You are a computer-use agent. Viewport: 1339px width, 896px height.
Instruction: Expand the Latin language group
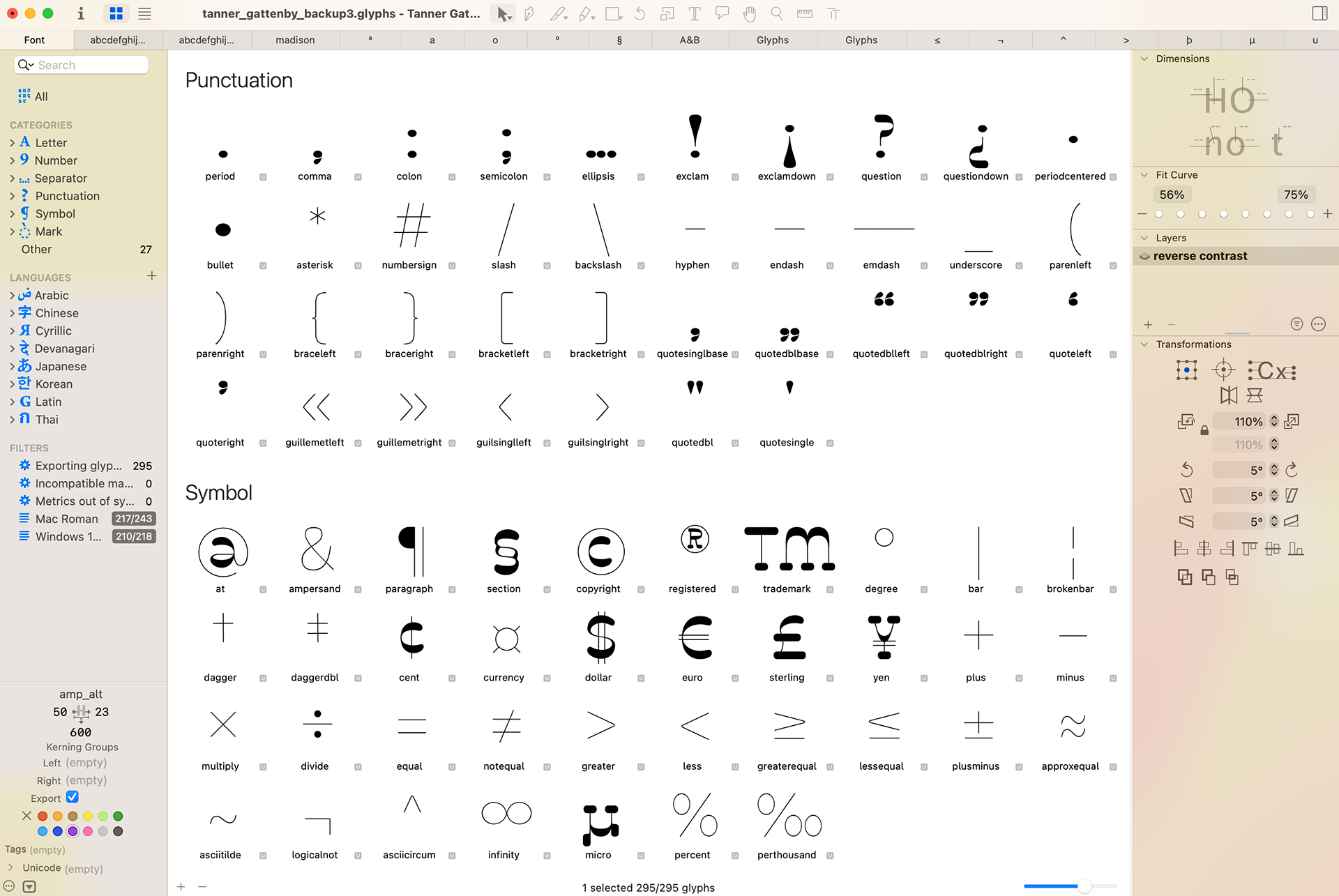pyautogui.click(x=12, y=402)
